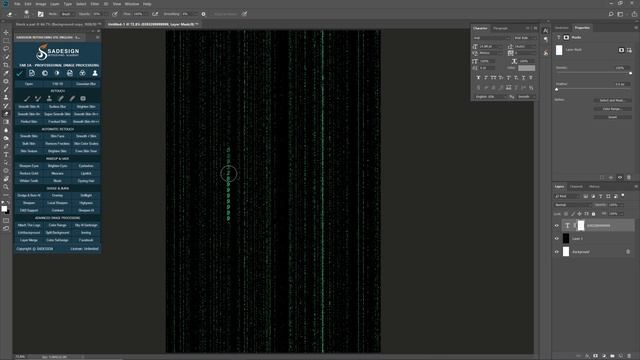Create a new group folder icon
Viewport: 640px width, 360px height.
click(x=612, y=356)
